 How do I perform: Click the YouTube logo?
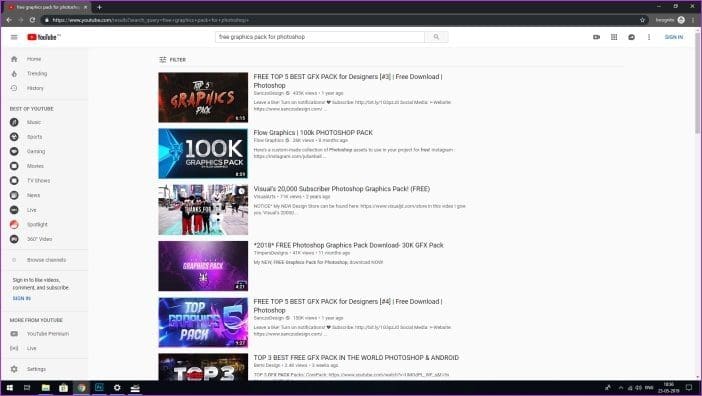[43, 37]
